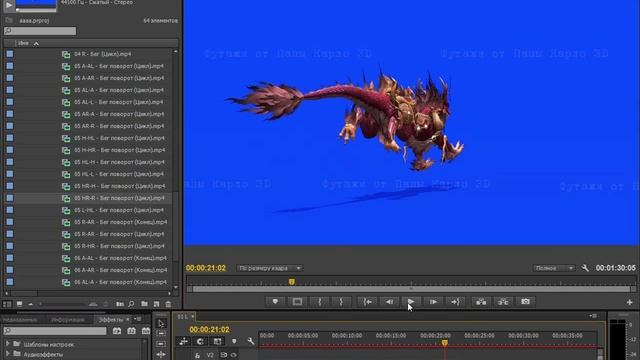Image resolution: width=640 pixels, height=360 pixels.
Task: Play the sequence in the Program monitor
Action: [411, 302]
